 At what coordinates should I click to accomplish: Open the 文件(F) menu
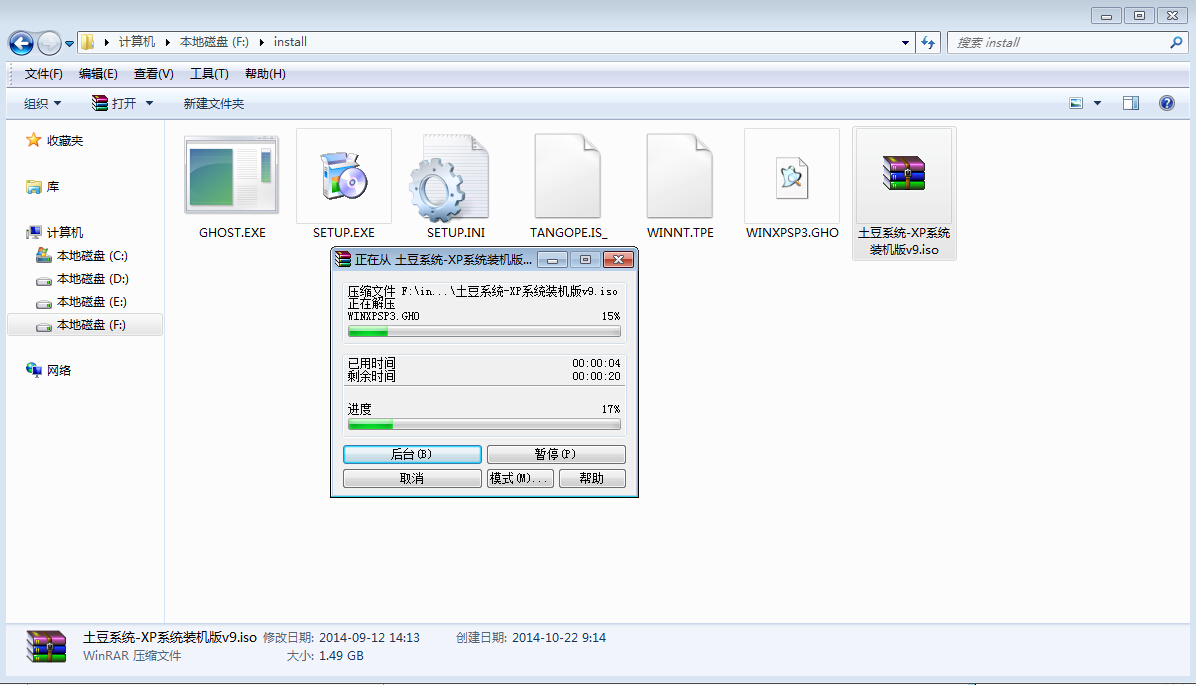pyautogui.click(x=44, y=74)
